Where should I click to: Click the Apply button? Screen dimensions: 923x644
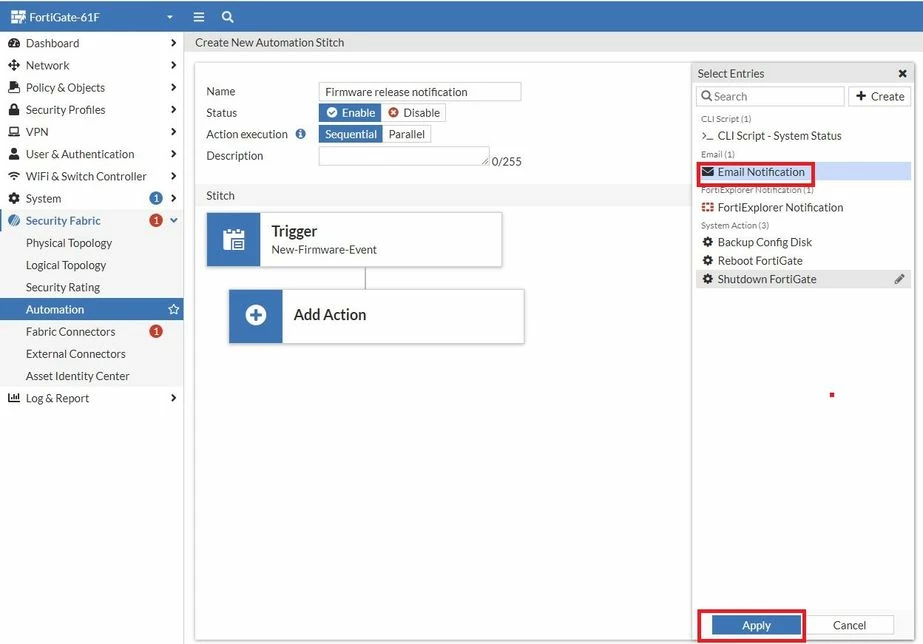(756, 625)
